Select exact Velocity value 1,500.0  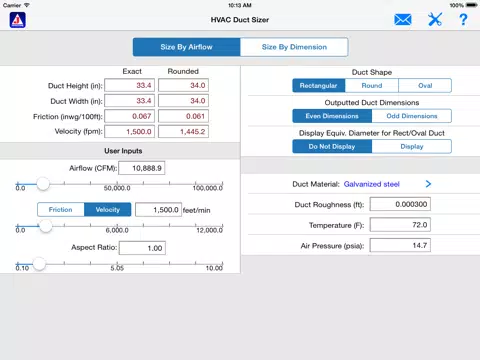(x=130, y=131)
